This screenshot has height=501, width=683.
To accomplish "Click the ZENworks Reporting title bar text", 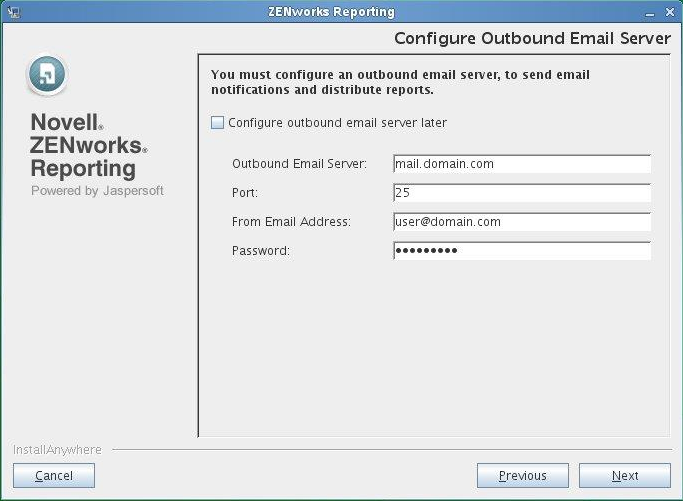I will (x=331, y=12).
